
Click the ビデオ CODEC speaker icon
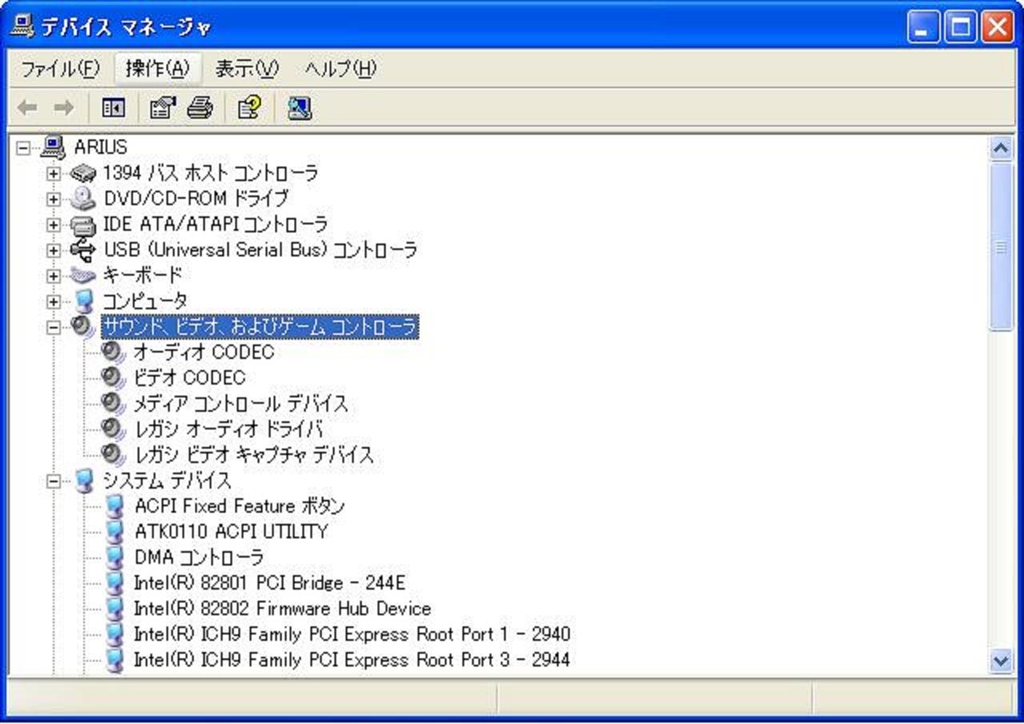click(114, 378)
